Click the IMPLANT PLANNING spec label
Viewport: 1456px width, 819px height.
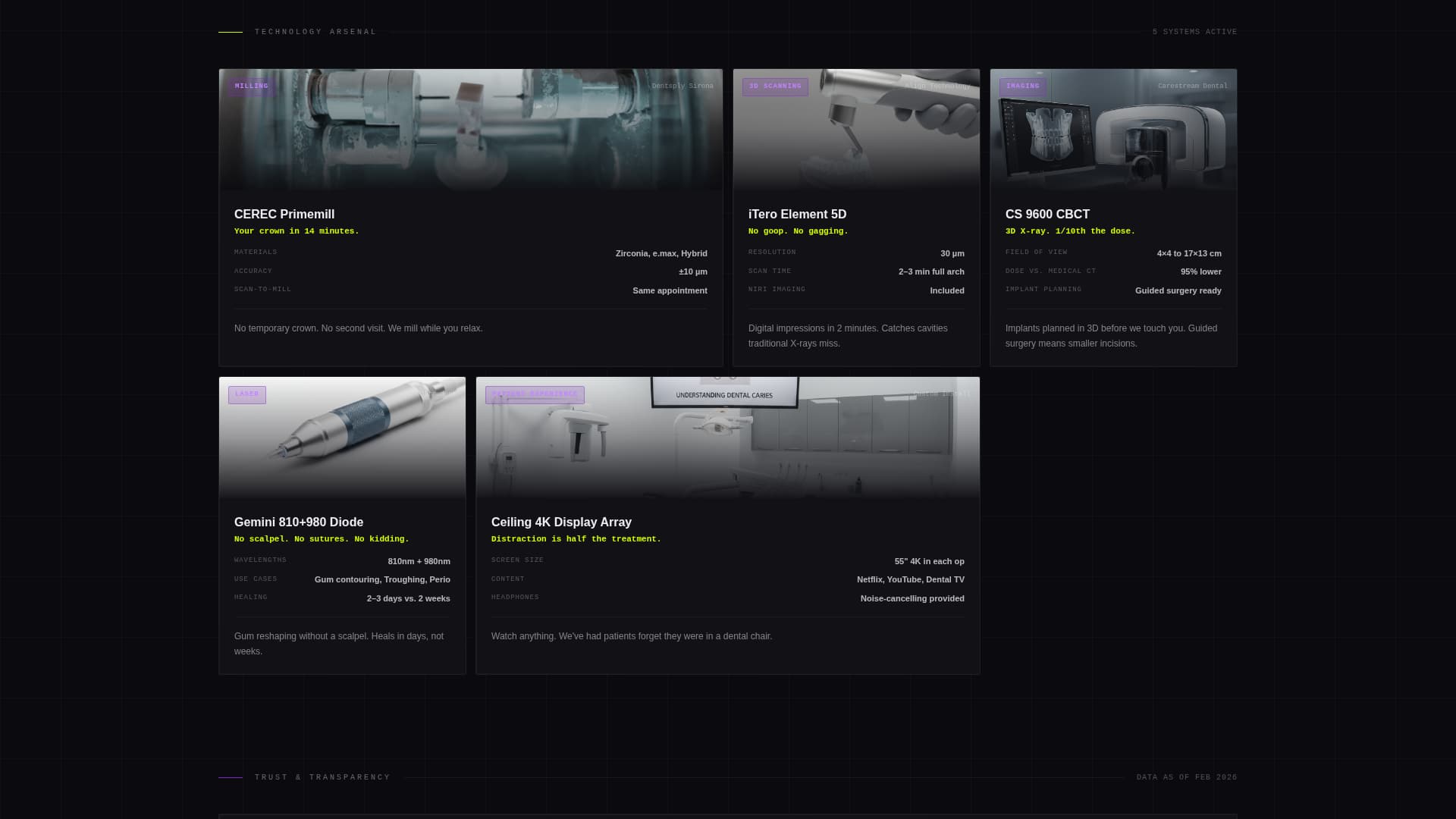pyautogui.click(x=1043, y=290)
